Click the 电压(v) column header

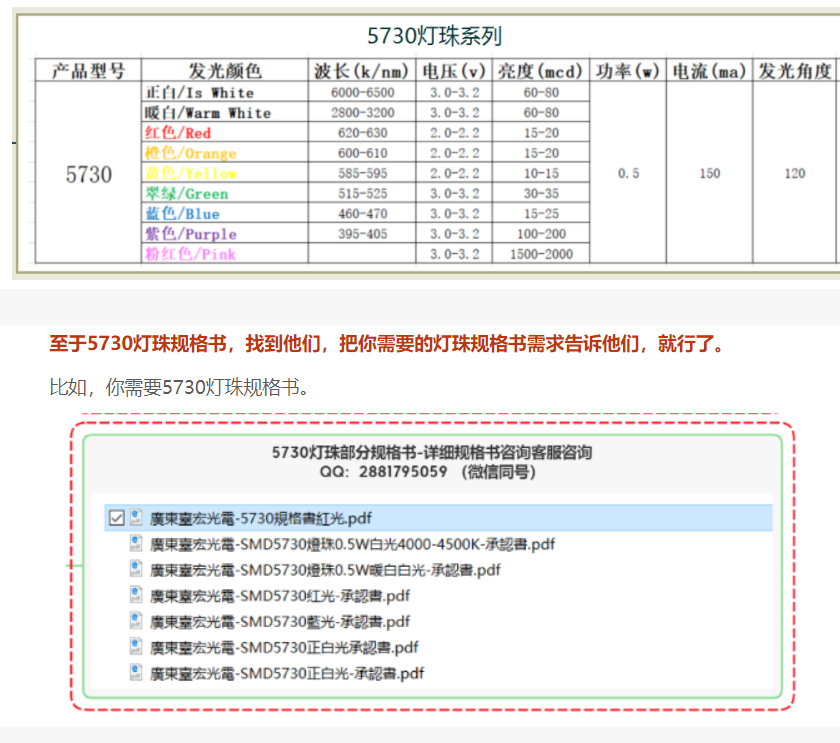click(x=454, y=70)
